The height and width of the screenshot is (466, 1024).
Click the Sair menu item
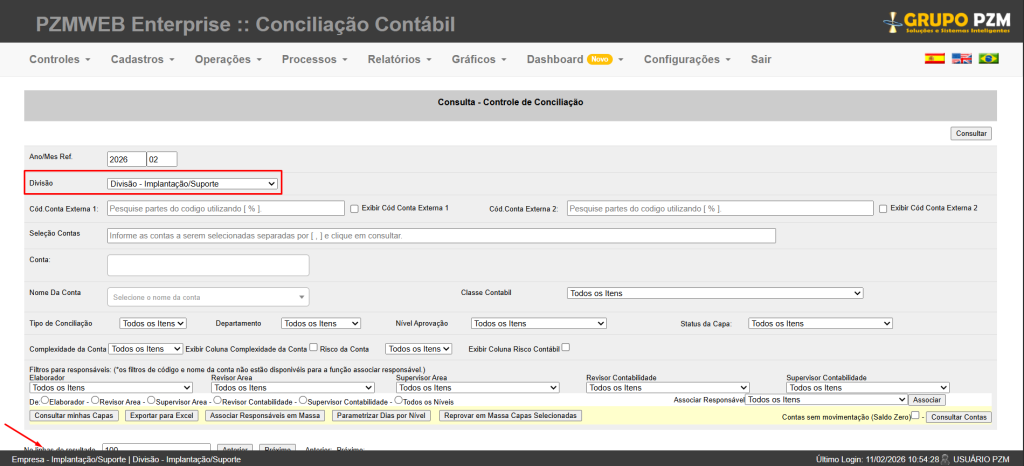tap(761, 60)
